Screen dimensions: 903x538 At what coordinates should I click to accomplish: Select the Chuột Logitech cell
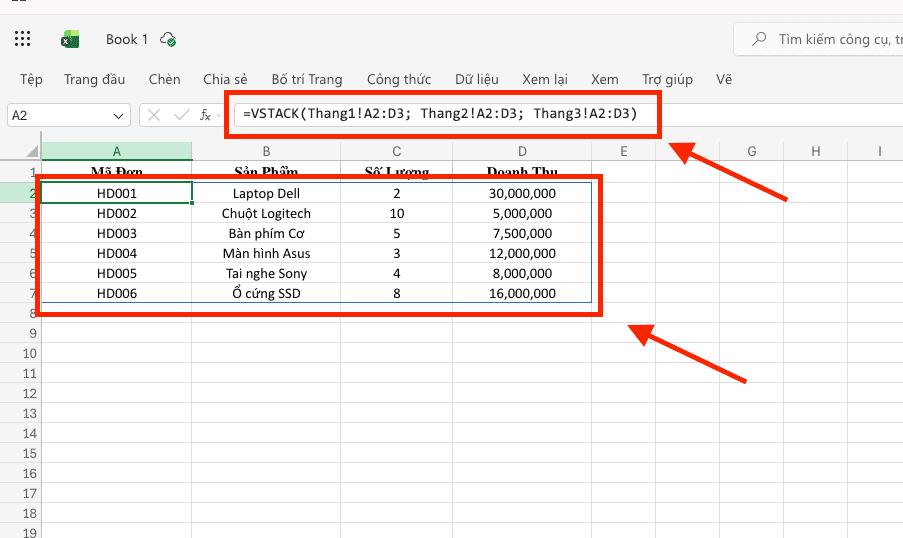pos(266,213)
